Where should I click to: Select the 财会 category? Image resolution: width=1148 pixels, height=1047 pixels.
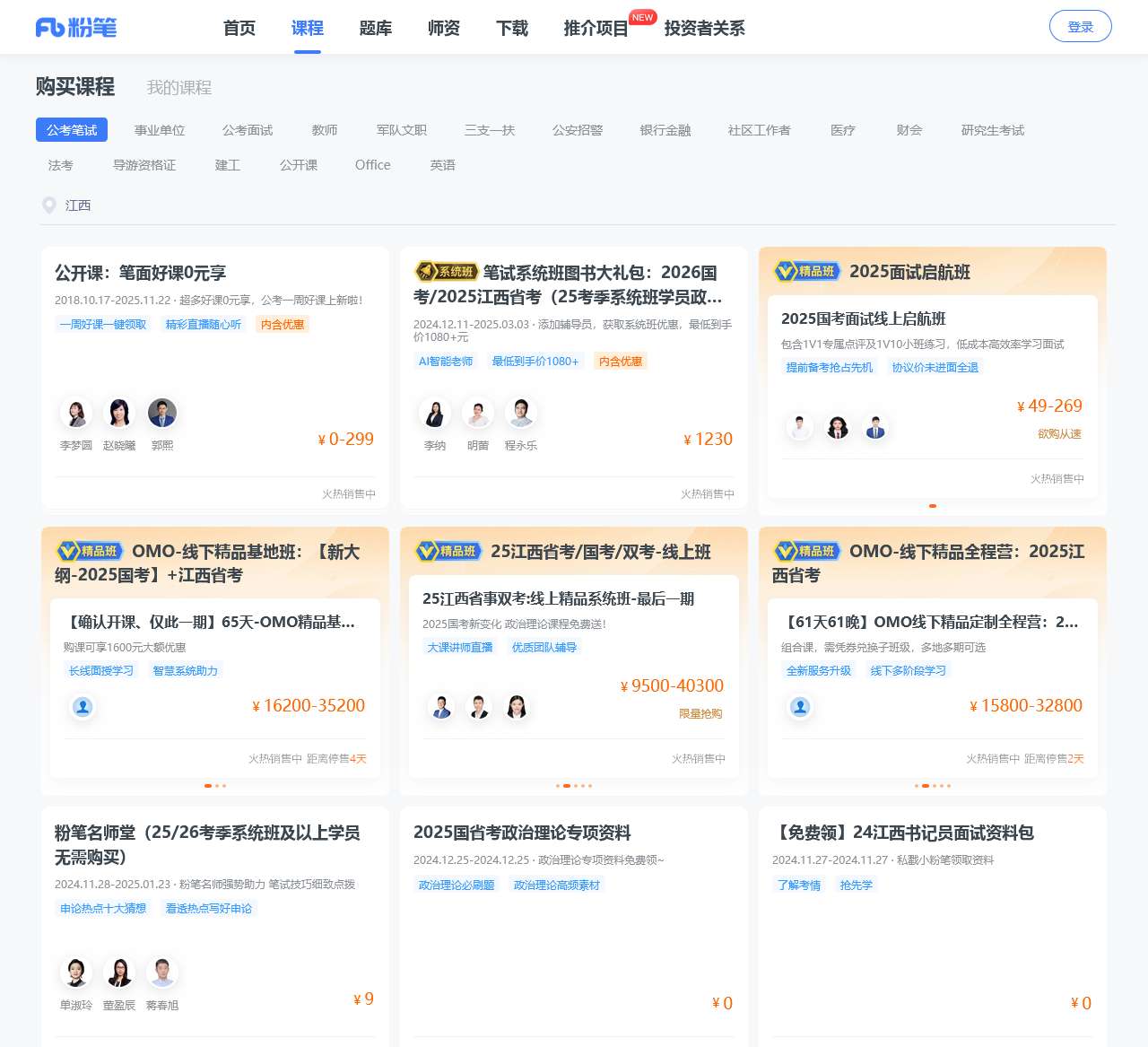tap(909, 130)
